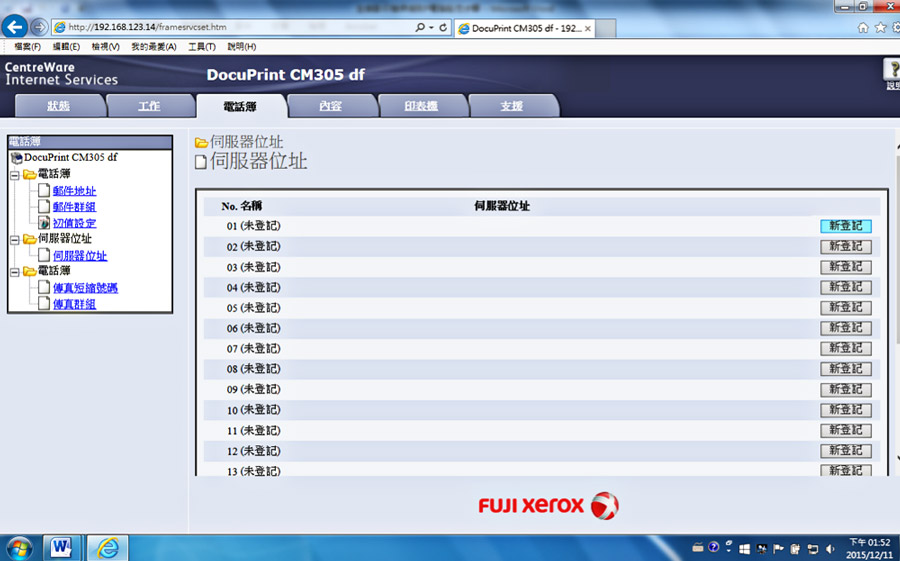900x561 pixels.
Task: Close the DocuPrint CM305 df browser tab
Action: pyautogui.click(x=588, y=28)
